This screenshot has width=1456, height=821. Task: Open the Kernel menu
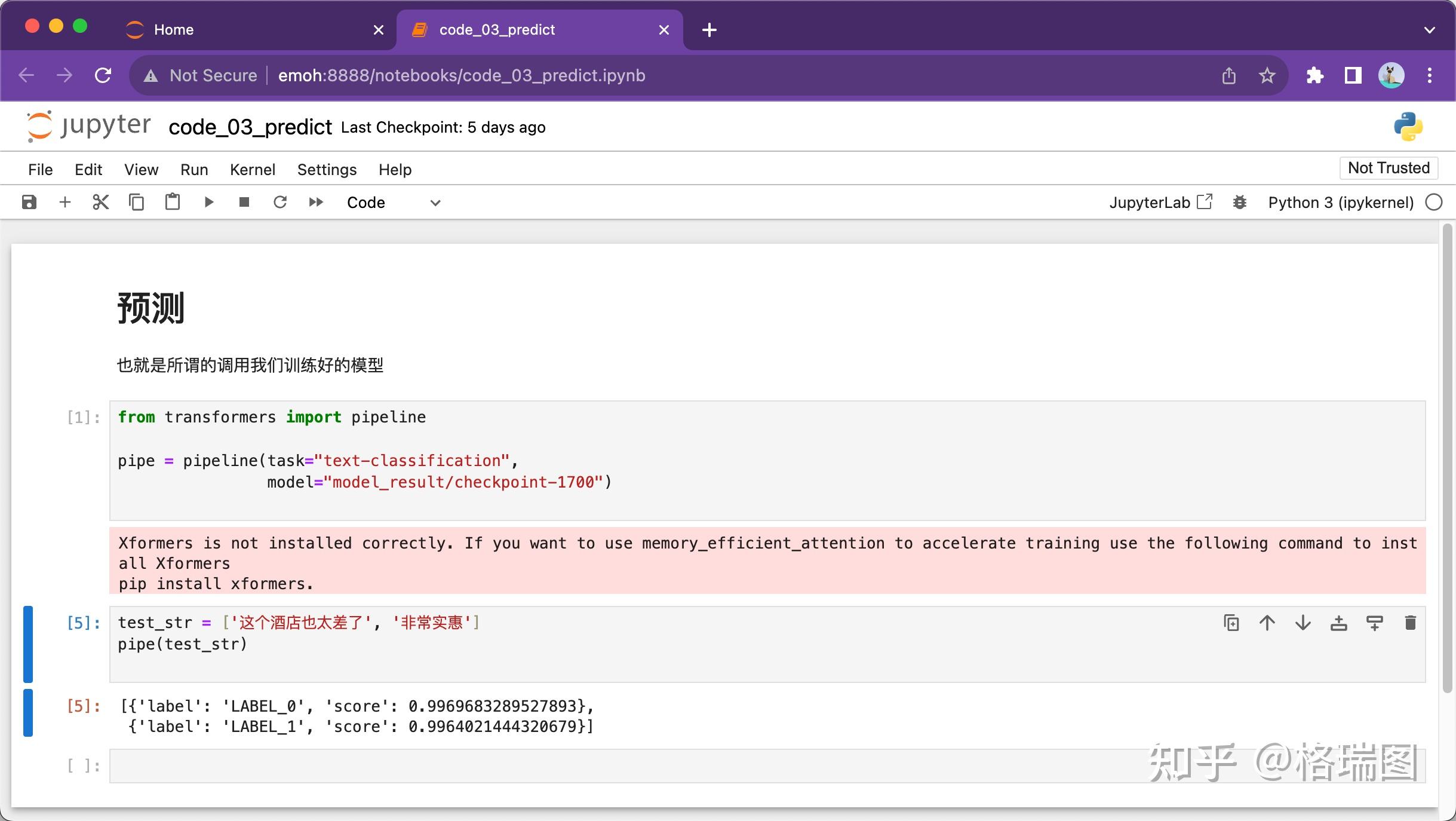click(252, 170)
